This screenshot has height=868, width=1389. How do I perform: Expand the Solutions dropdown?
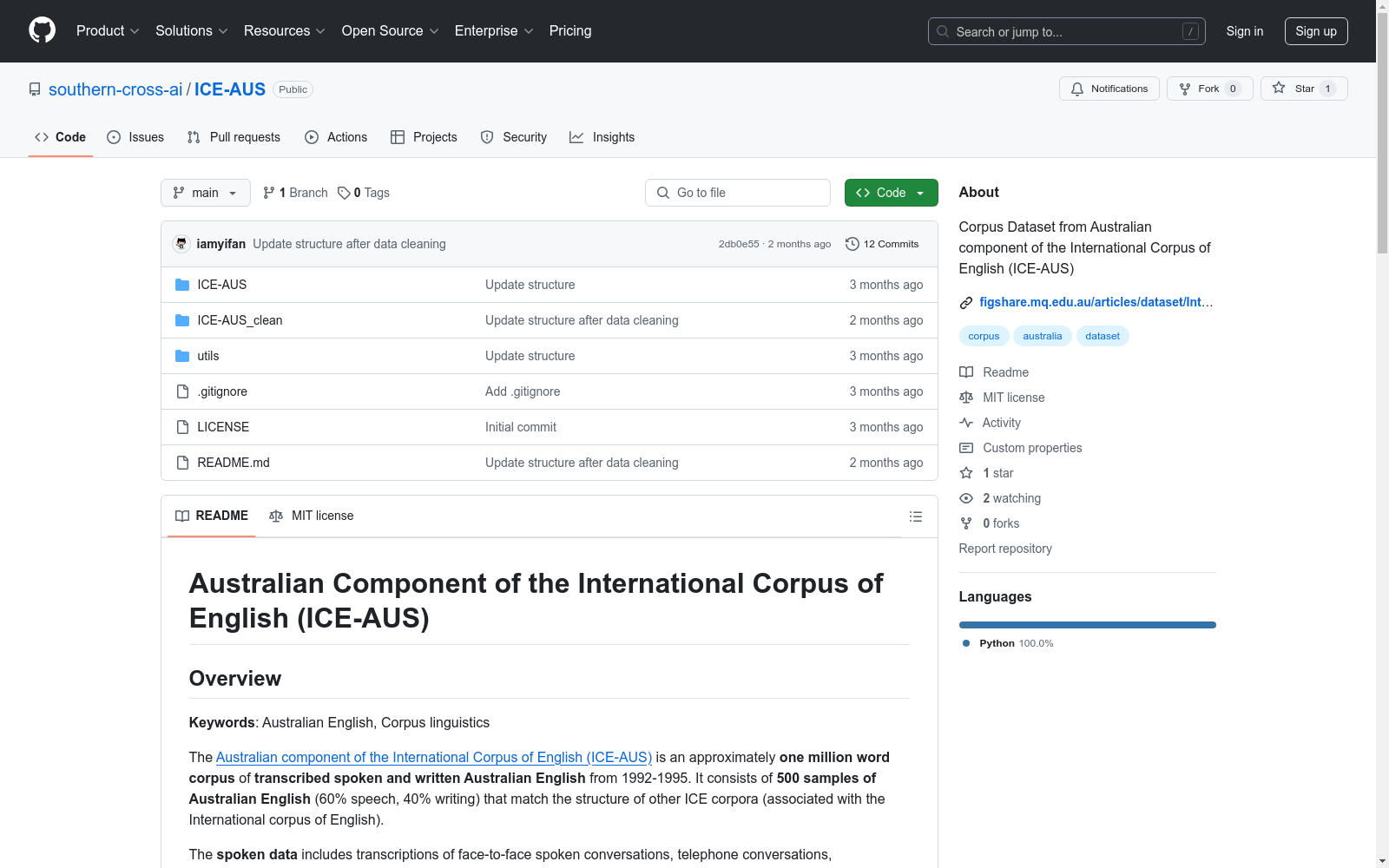[x=191, y=30]
